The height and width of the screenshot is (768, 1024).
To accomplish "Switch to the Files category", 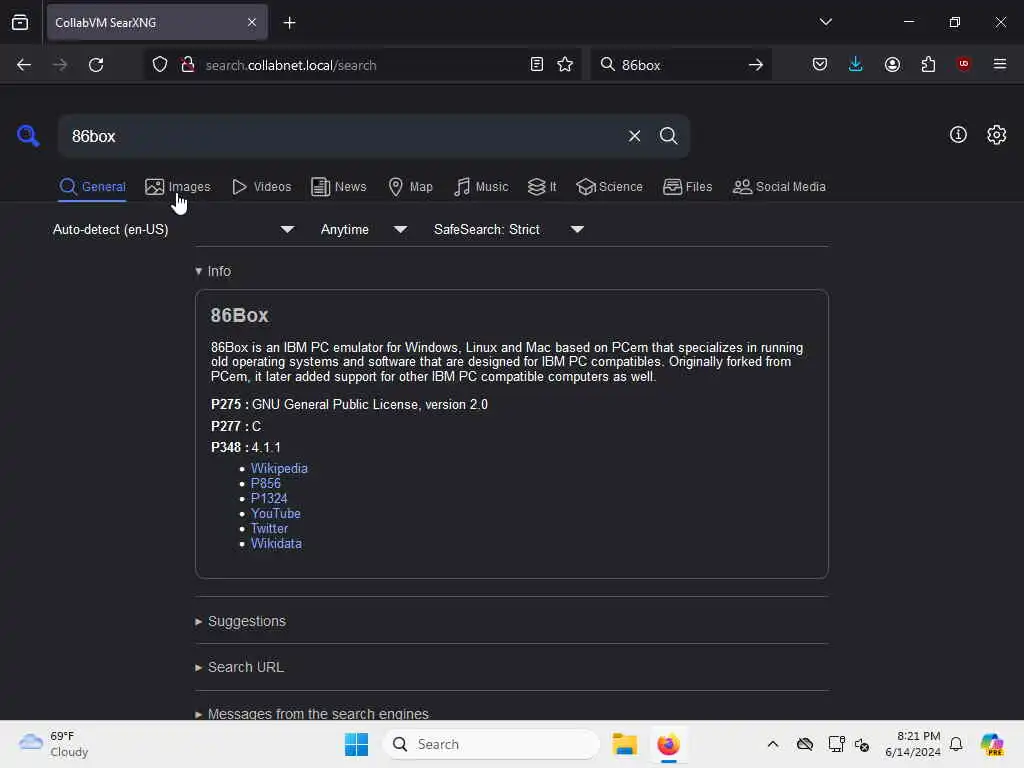I will [x=687, y=187].
